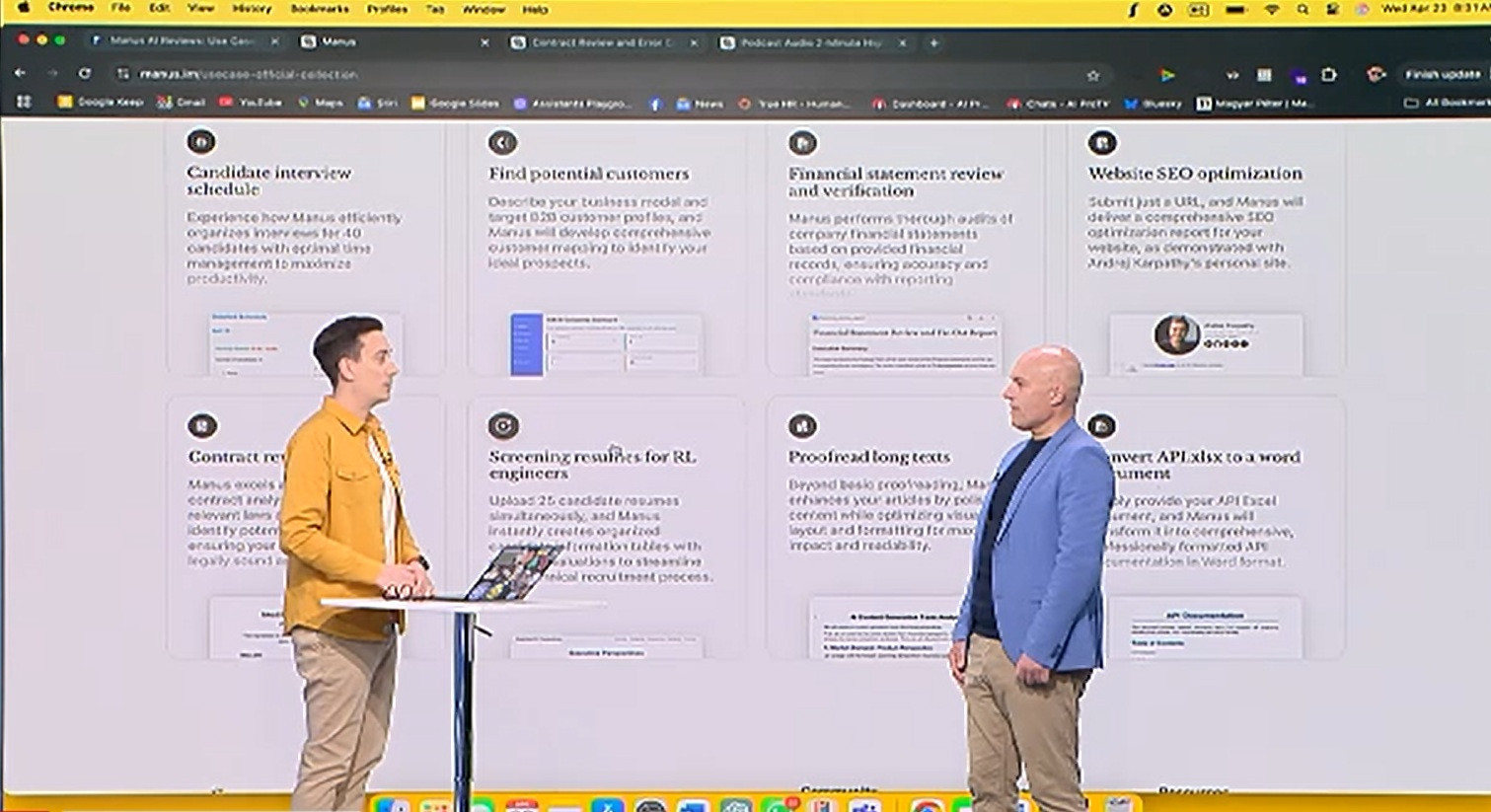The height and width of the screenshot is (812, 1491).
Task: Open the Gmail bookmark
Action: pyautogui.click(x=182, y=103)
